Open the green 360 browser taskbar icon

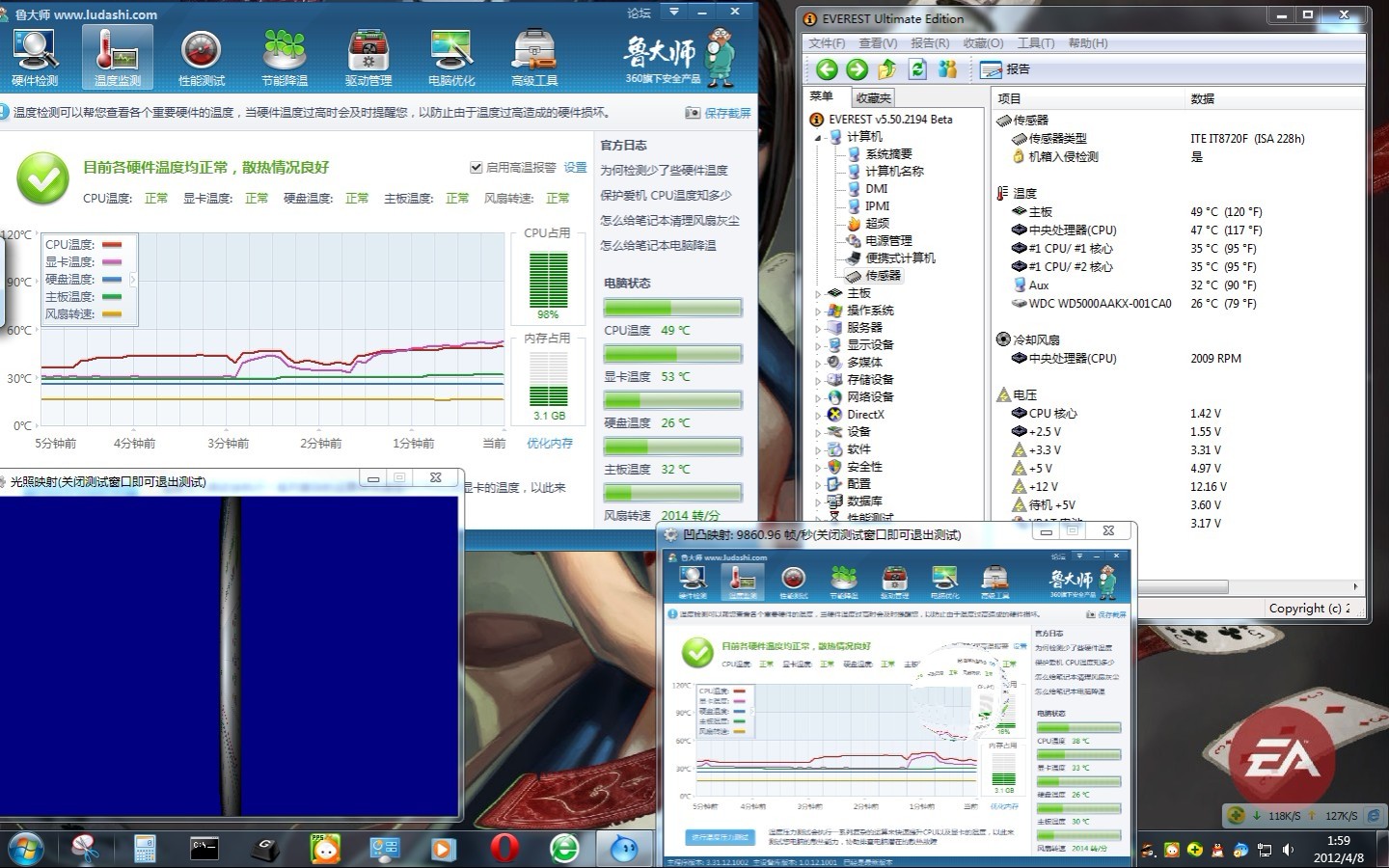pyautogui.click(x=564, y=849)
